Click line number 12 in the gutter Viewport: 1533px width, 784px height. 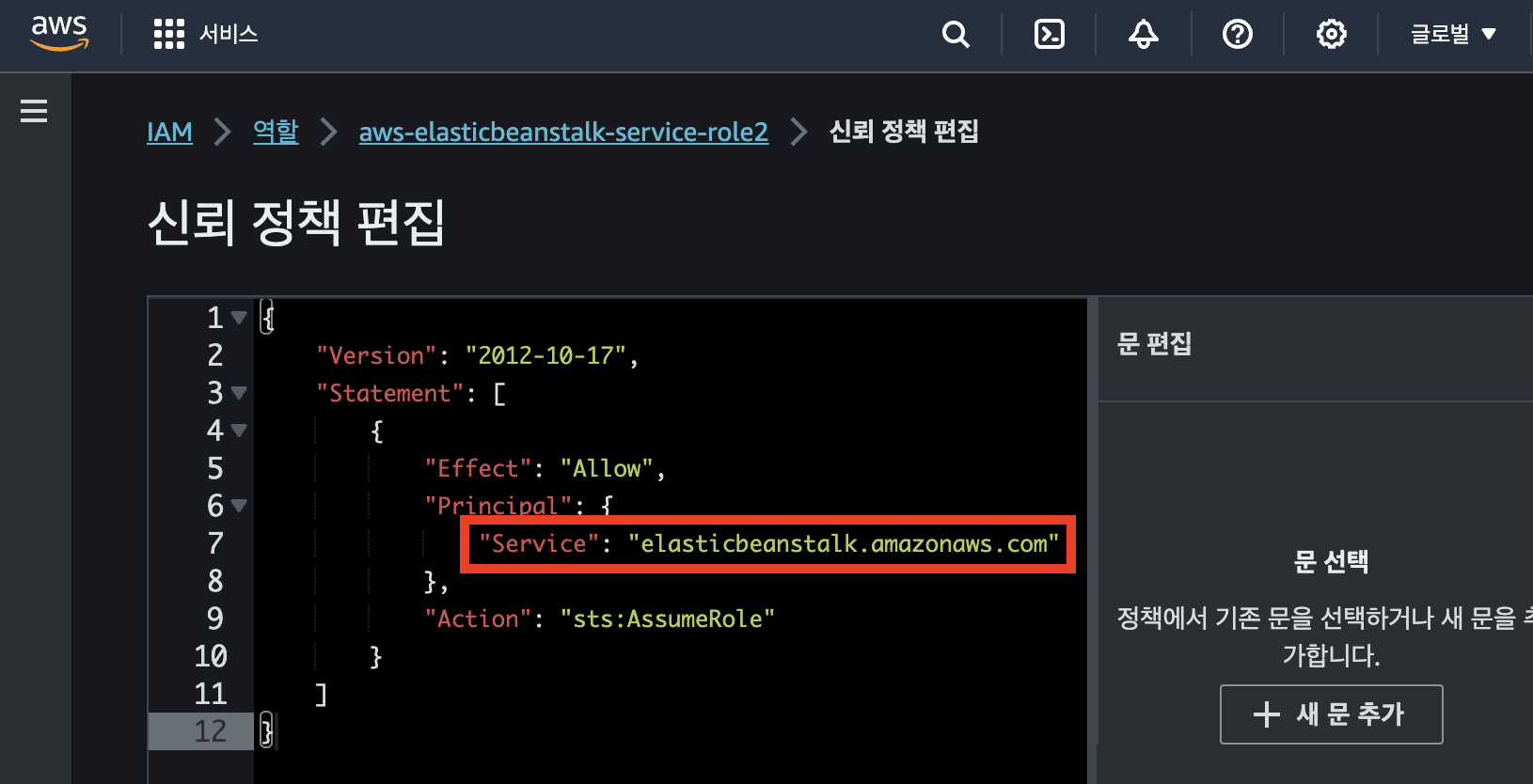(x=211, y=731)
